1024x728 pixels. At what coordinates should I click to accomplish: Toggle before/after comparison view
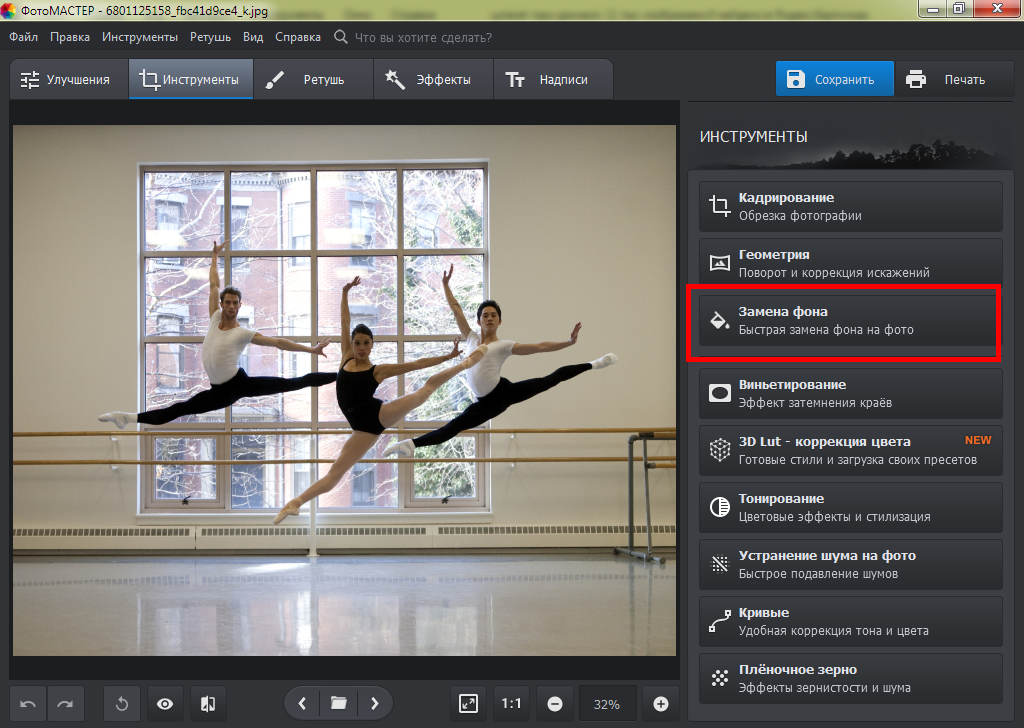pyautogui.click(x=208, y=704)
